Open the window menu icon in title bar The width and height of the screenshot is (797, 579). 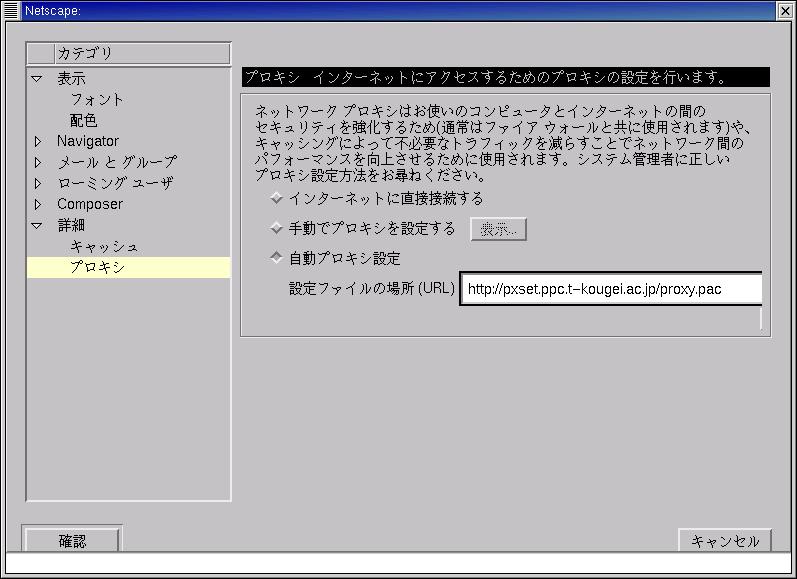point(10,10)
